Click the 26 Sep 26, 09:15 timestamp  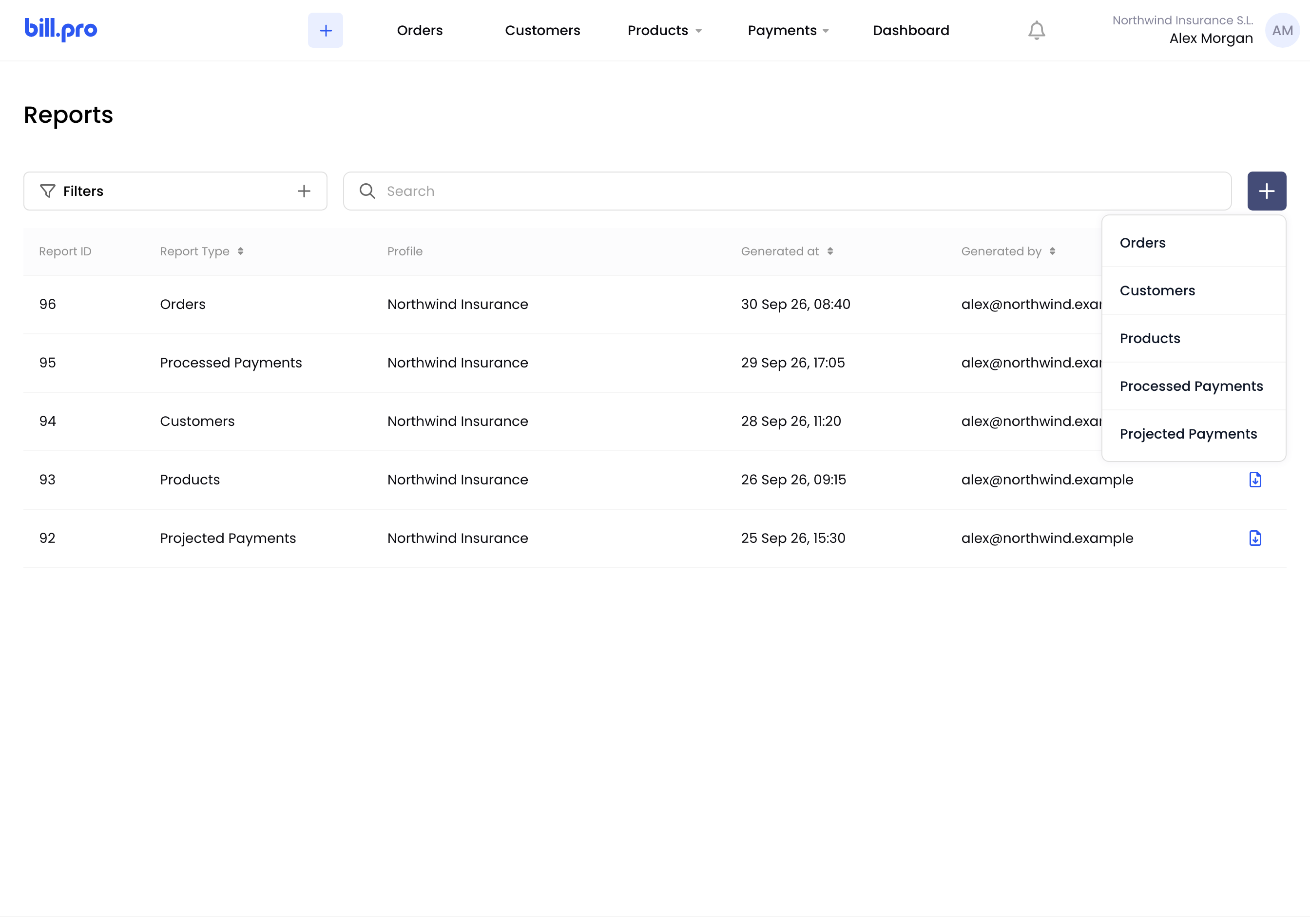(793, 480)
